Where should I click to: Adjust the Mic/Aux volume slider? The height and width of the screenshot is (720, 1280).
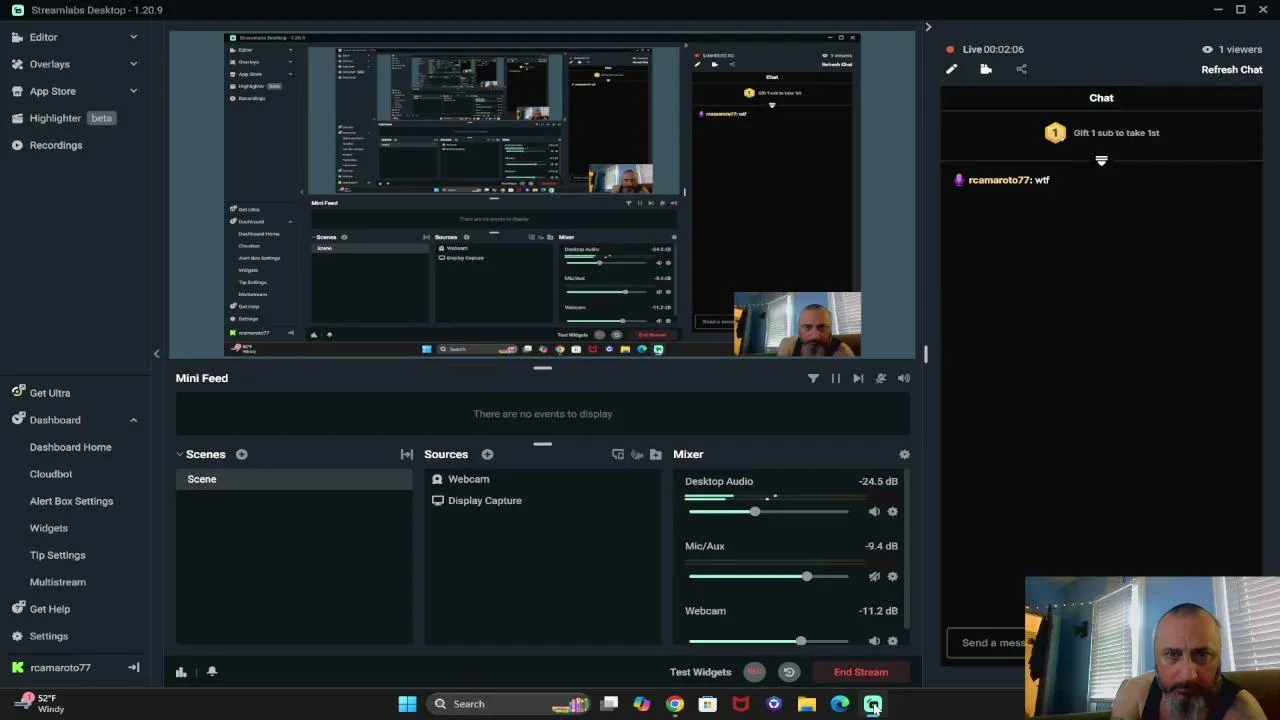click(768, 576)
